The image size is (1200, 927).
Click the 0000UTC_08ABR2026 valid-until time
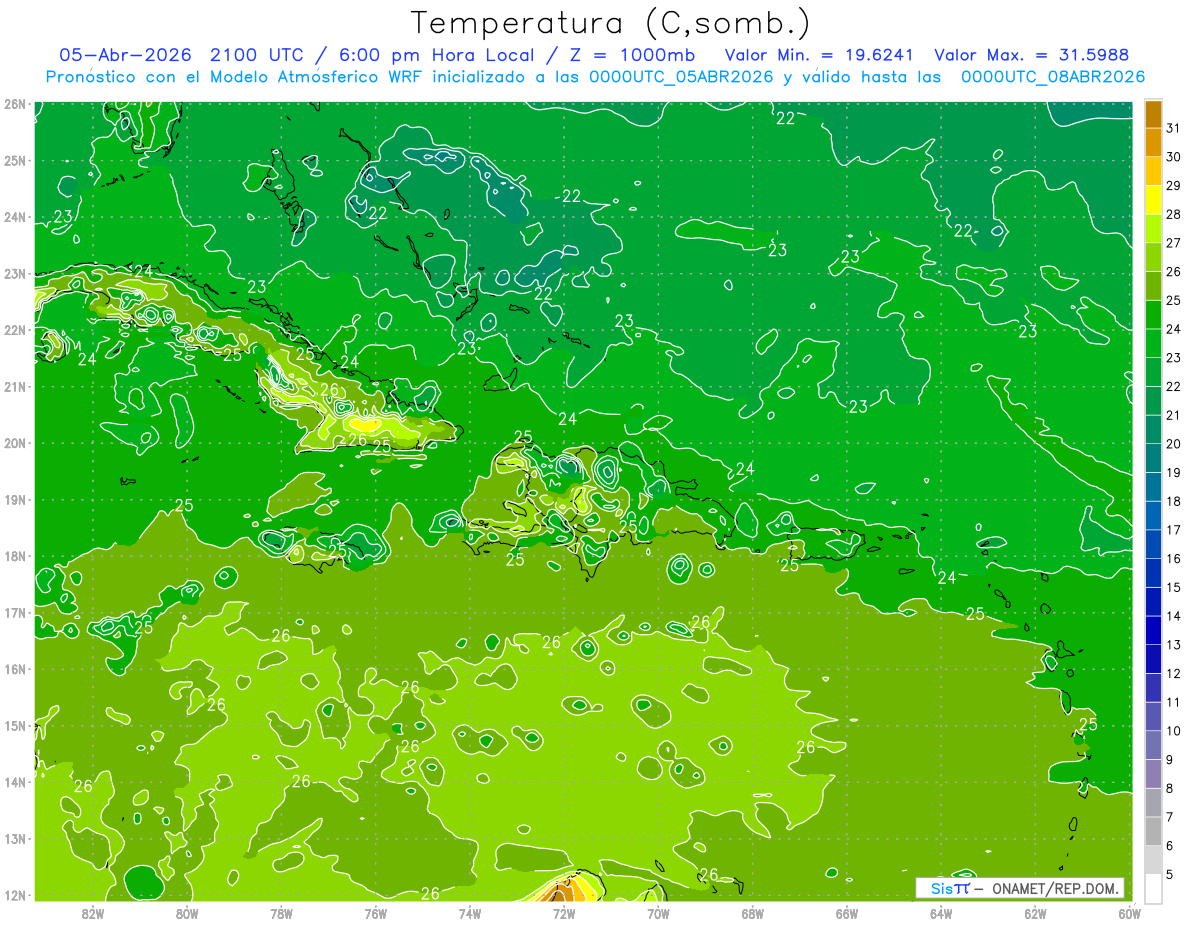coord(1053,76)
